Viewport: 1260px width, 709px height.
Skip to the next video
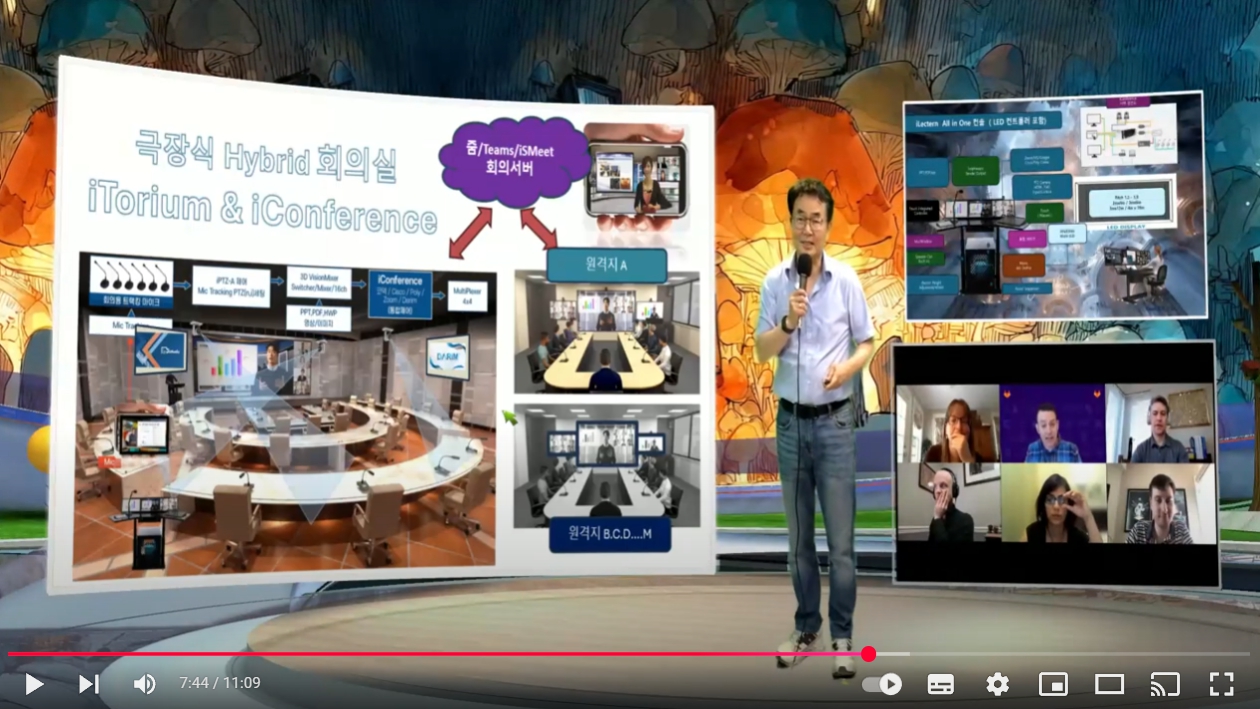(89, 684)
